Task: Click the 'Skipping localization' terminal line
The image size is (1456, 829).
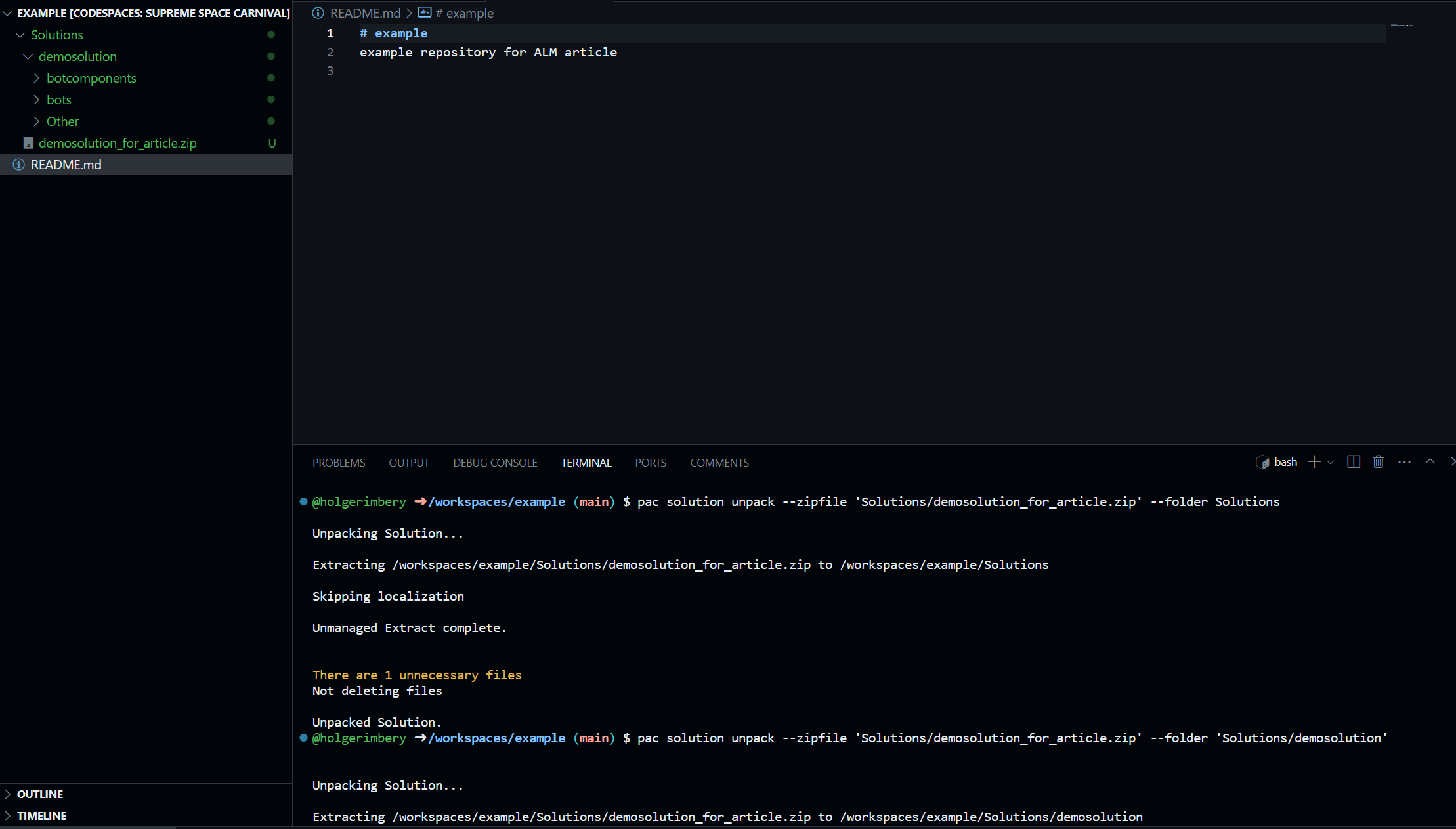Action: [x=388, y=597]
